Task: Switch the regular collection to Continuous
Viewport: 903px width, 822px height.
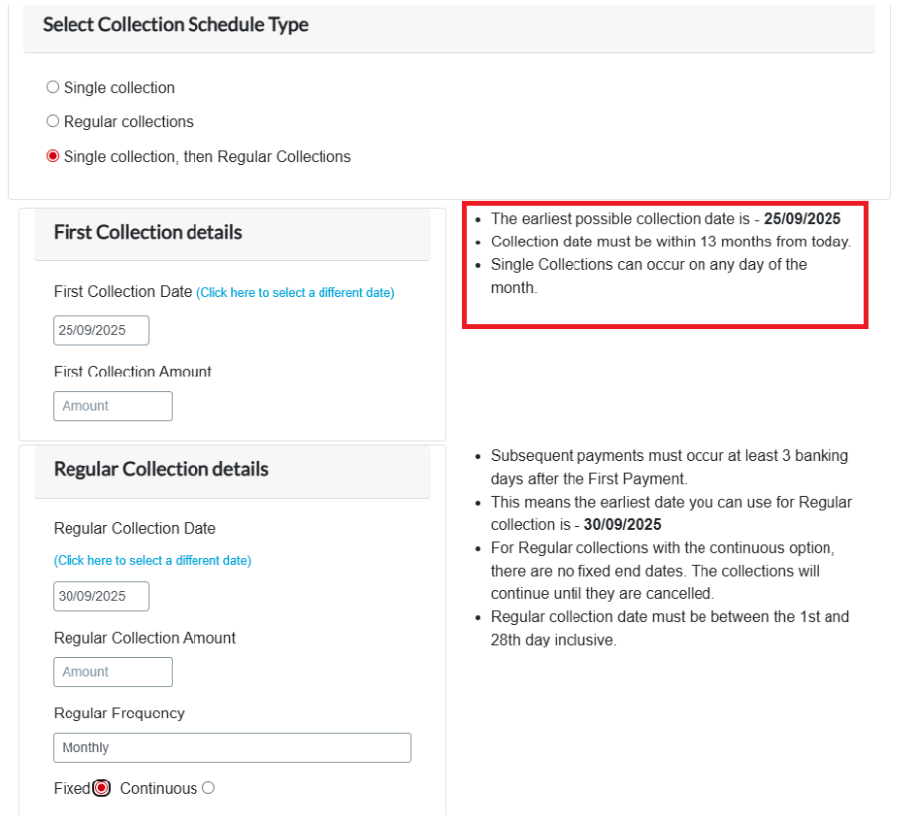Action: click(208, 788)
